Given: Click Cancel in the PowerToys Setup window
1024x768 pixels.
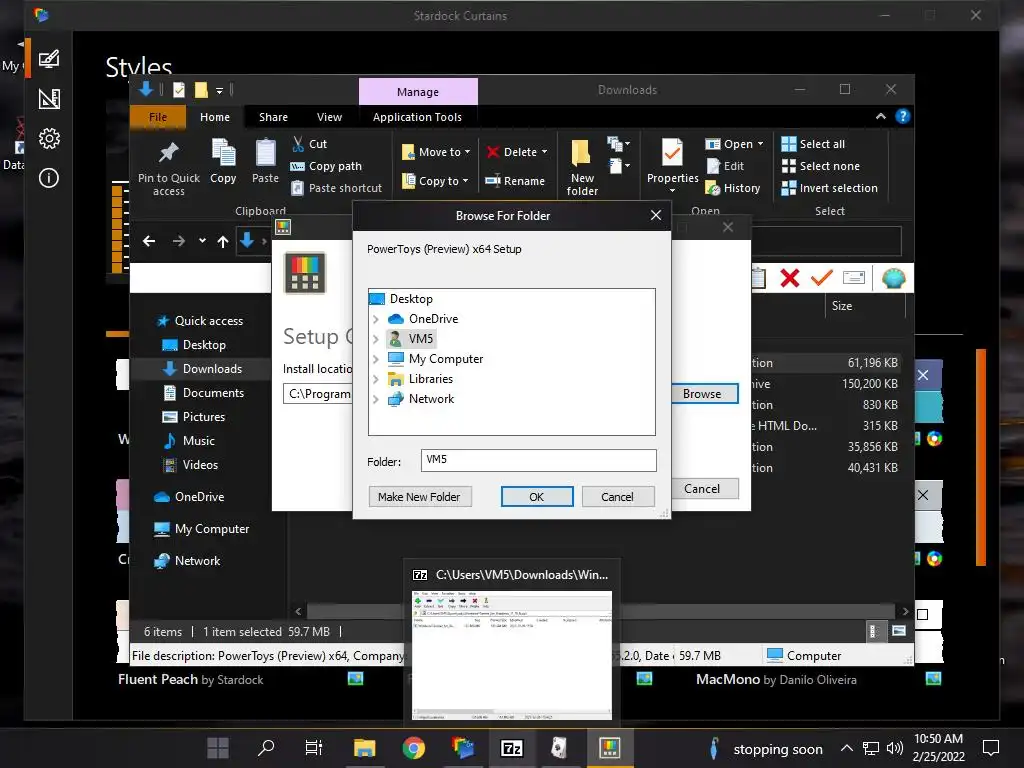Looking at the screenshot, I should coord(705,488).
